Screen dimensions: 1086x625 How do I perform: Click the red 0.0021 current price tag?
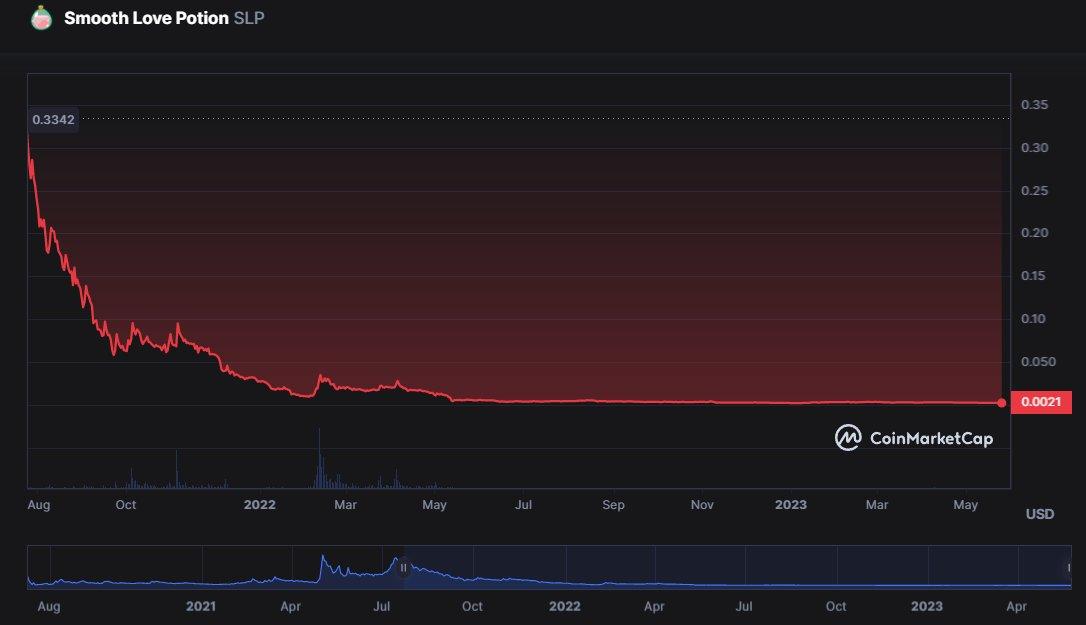pos(1042,403)
